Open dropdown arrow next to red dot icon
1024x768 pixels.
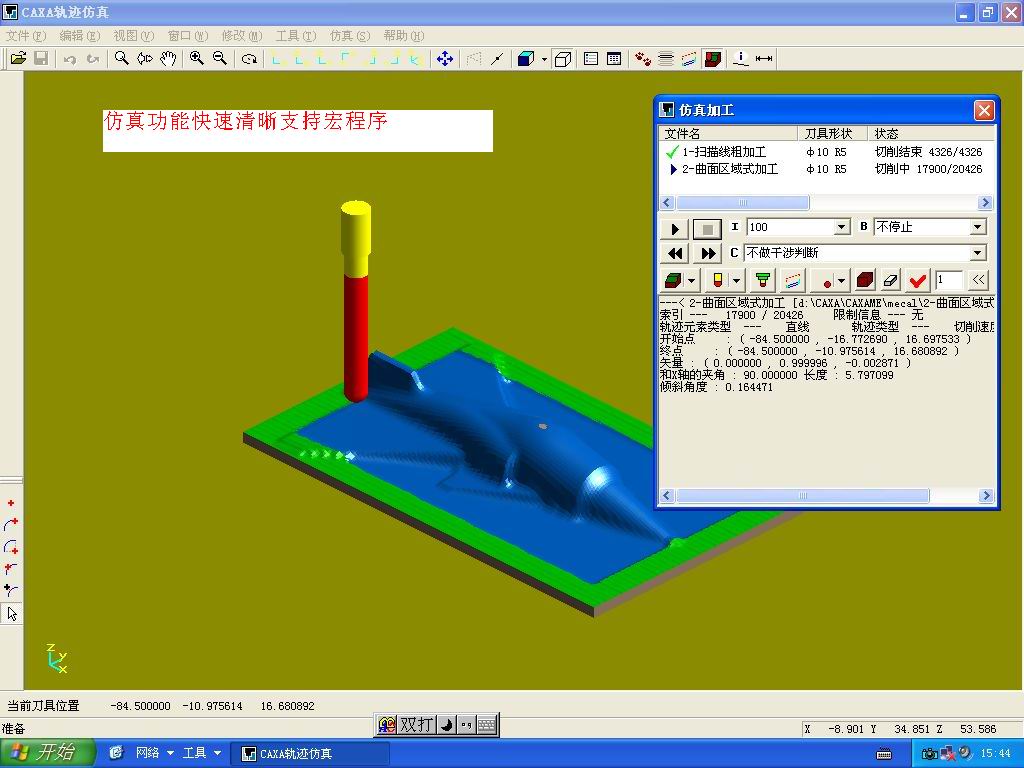coord(842,281)
